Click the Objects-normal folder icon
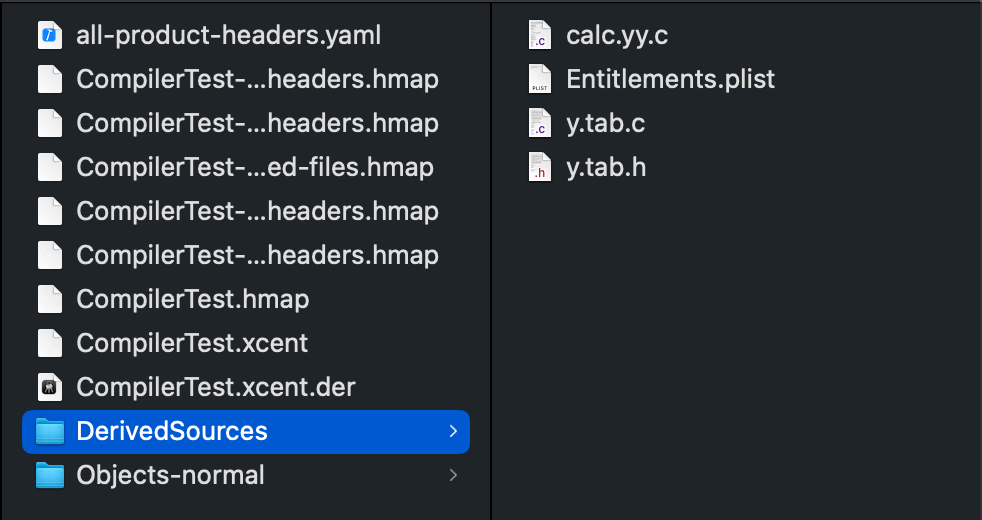 click(50, 475)
